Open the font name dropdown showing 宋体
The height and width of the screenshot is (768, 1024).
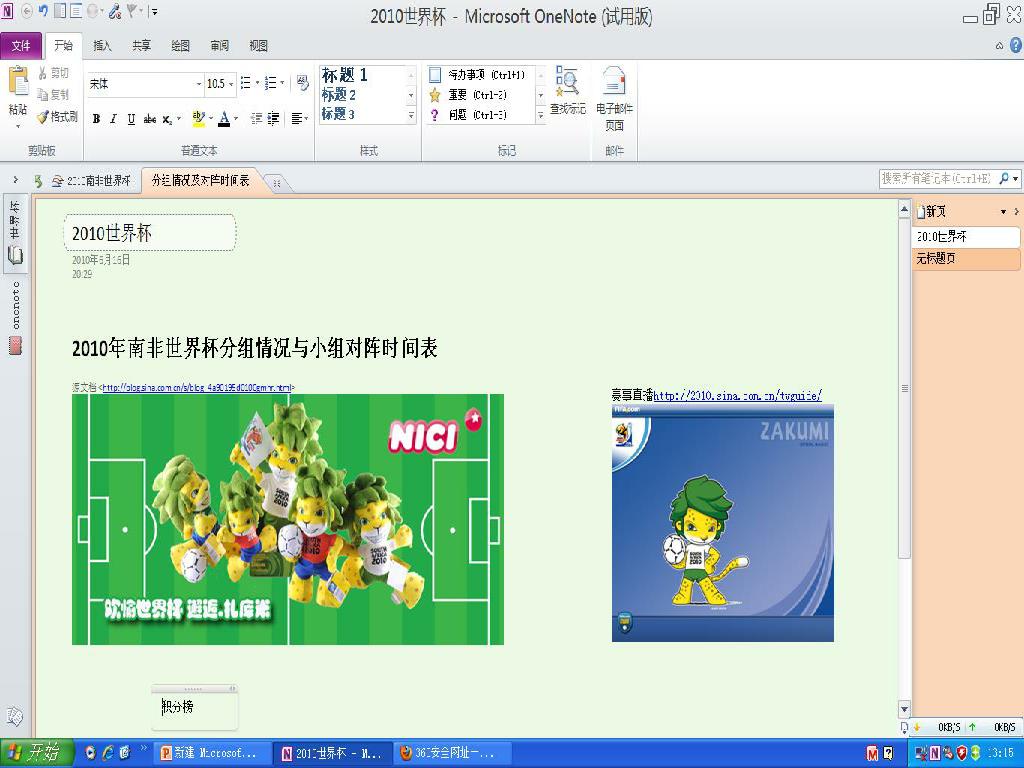tap(199, 84)
